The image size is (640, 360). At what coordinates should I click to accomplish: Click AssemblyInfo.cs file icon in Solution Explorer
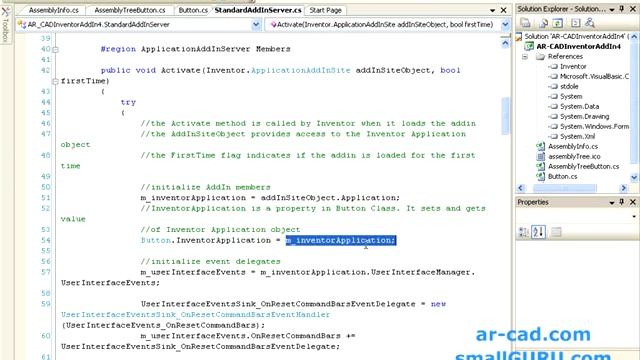coord(541,146)
